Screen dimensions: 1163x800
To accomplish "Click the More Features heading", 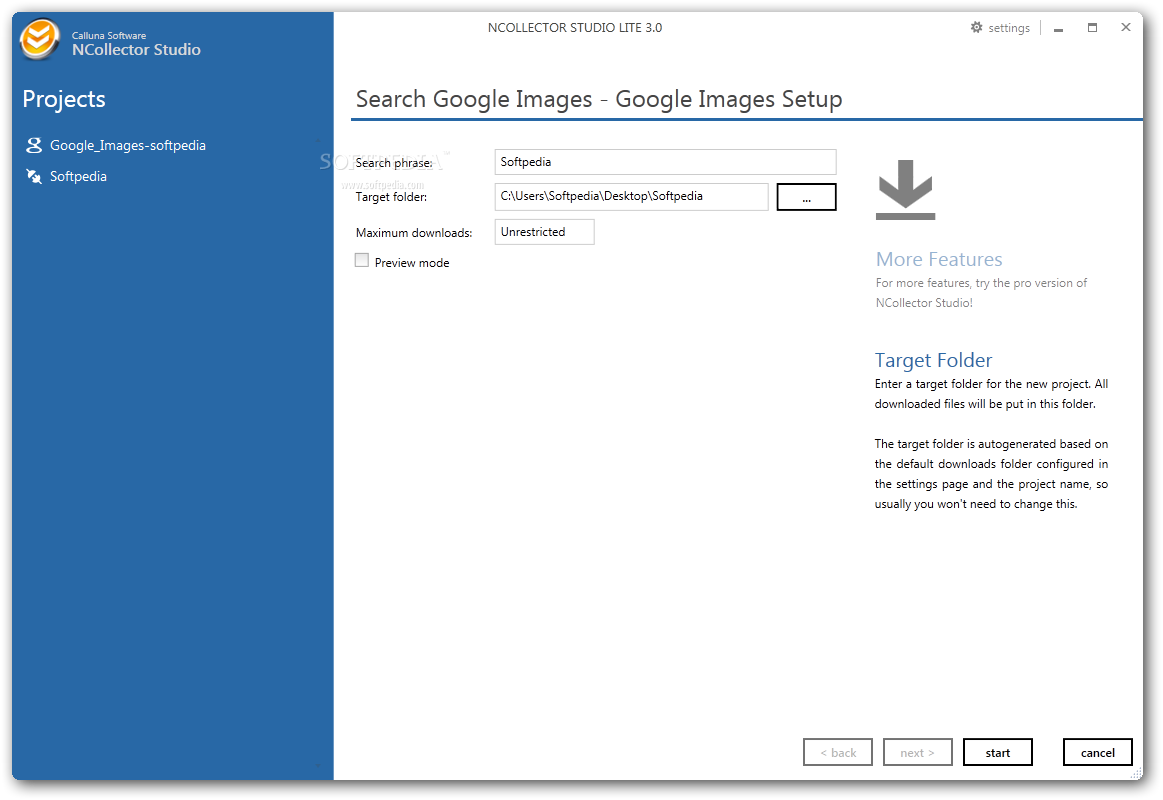I will point(939,259).
